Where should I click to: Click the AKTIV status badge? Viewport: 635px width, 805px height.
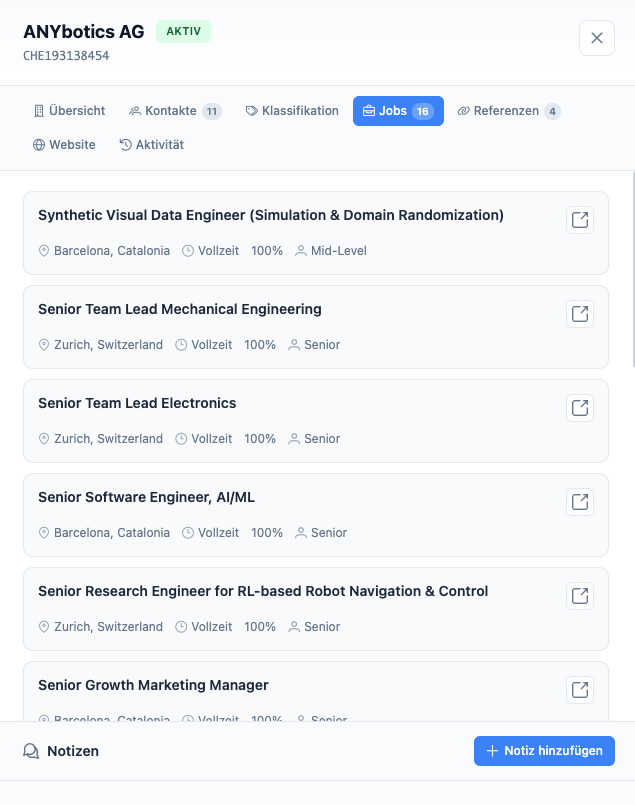(183, 31)
